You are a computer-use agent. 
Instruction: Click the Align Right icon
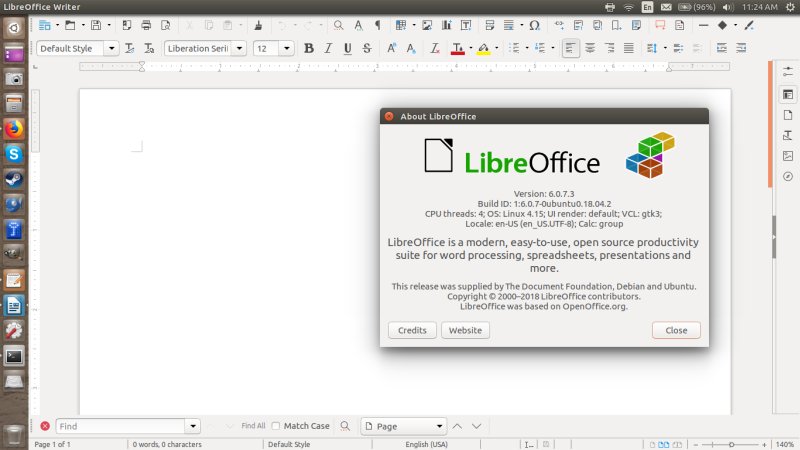pos(609,48)
